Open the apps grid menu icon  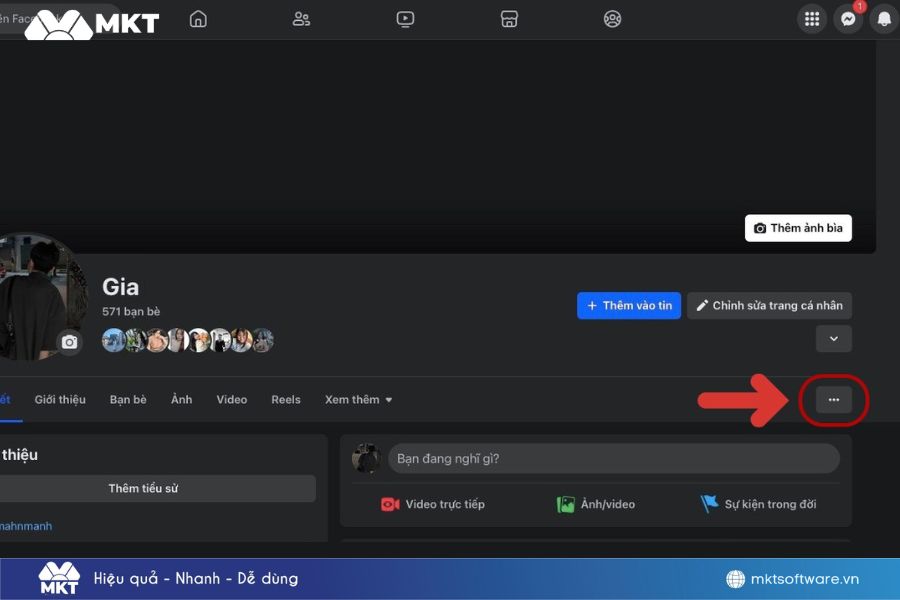pos(812,19)
